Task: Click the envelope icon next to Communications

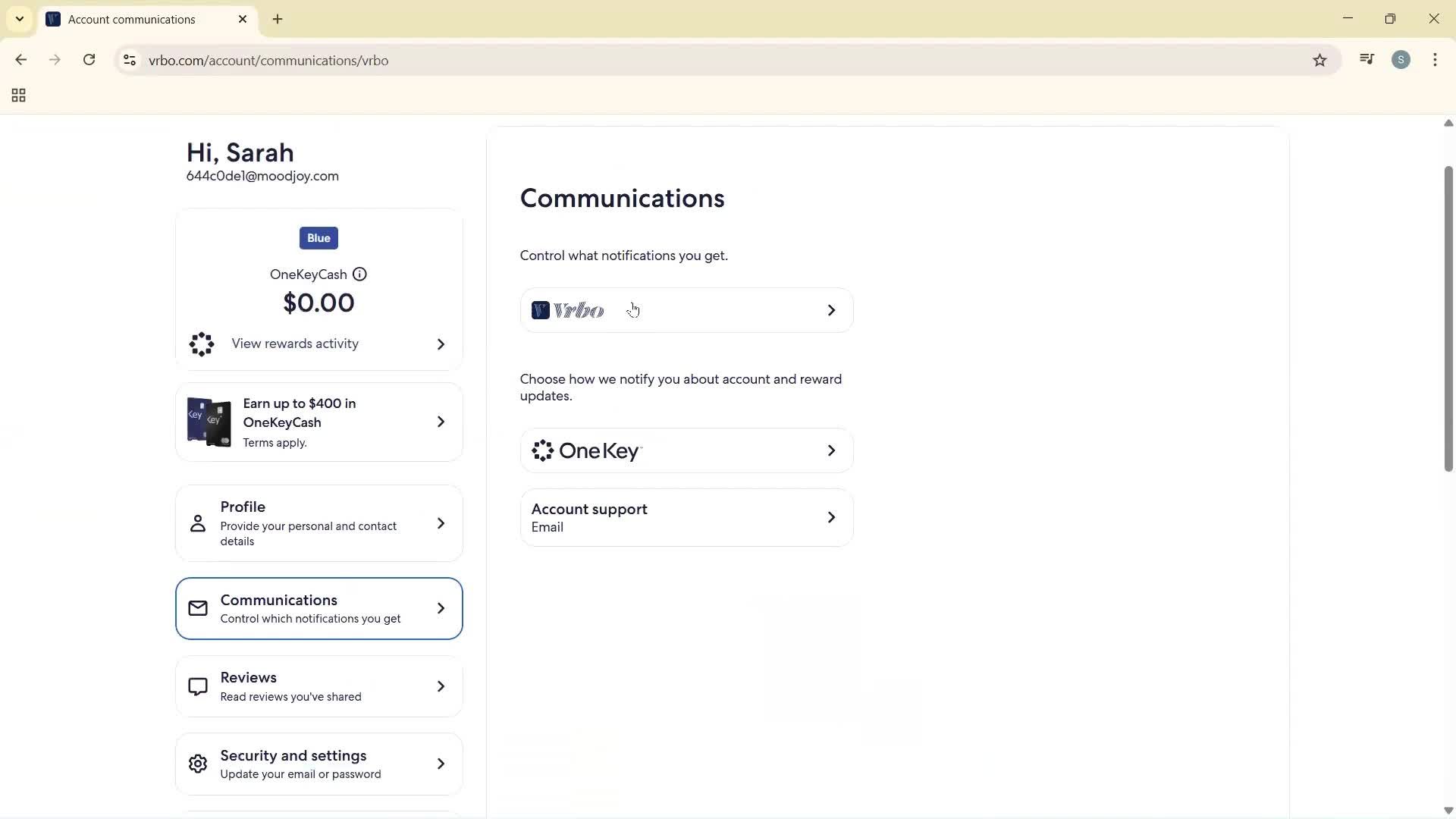Action: (x=197, y=607)
